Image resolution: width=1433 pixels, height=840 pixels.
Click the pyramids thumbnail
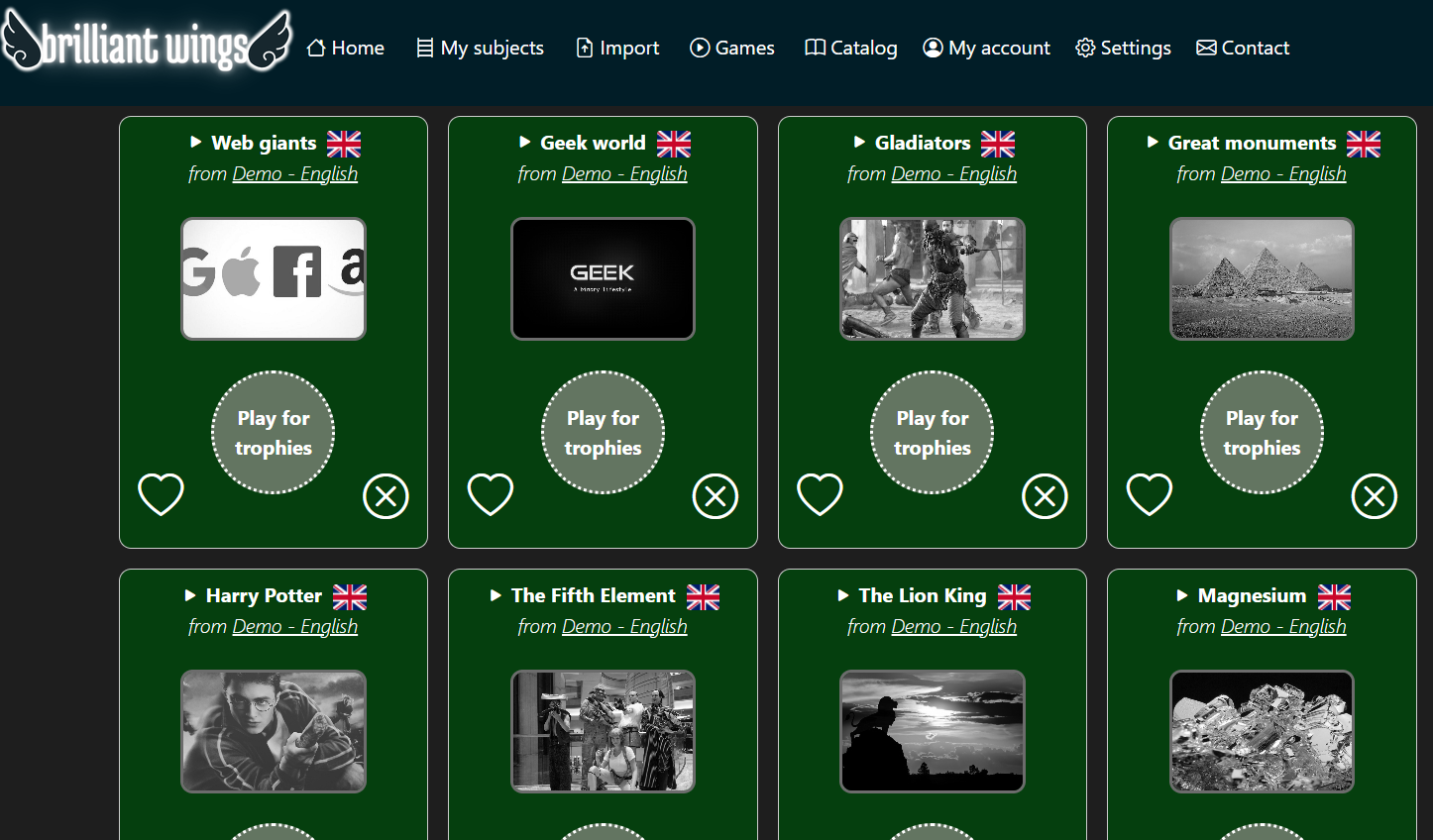coord(1262,279)
